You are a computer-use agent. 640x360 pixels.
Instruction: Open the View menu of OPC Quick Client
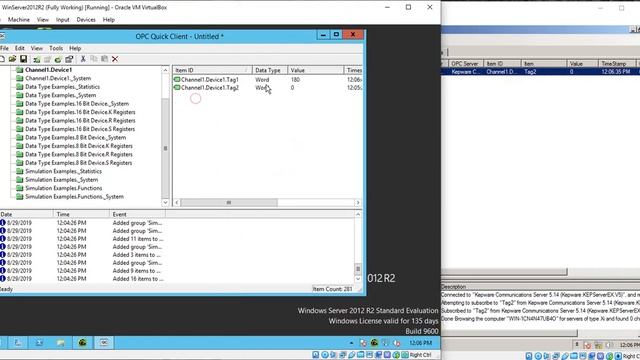point(37,48)
